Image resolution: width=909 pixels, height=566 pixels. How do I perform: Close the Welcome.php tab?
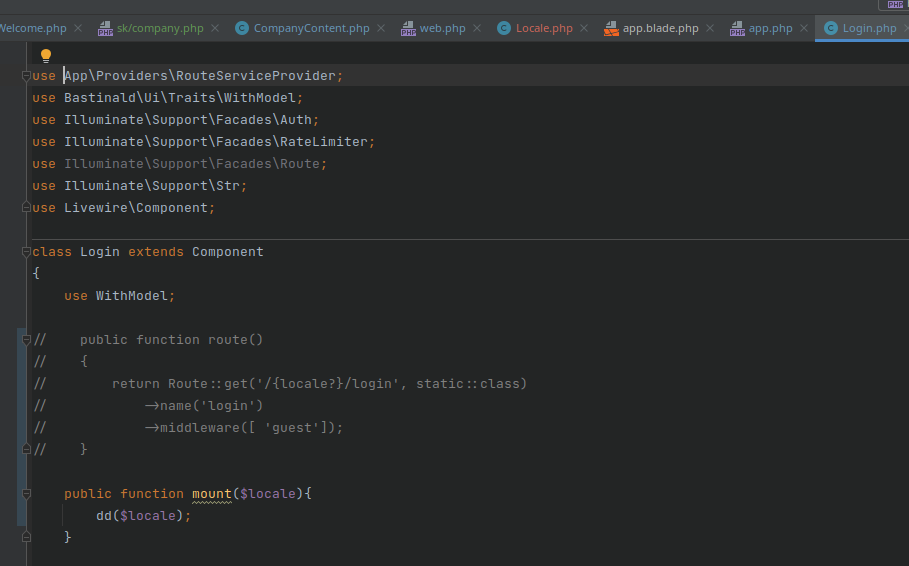(78, 28)
